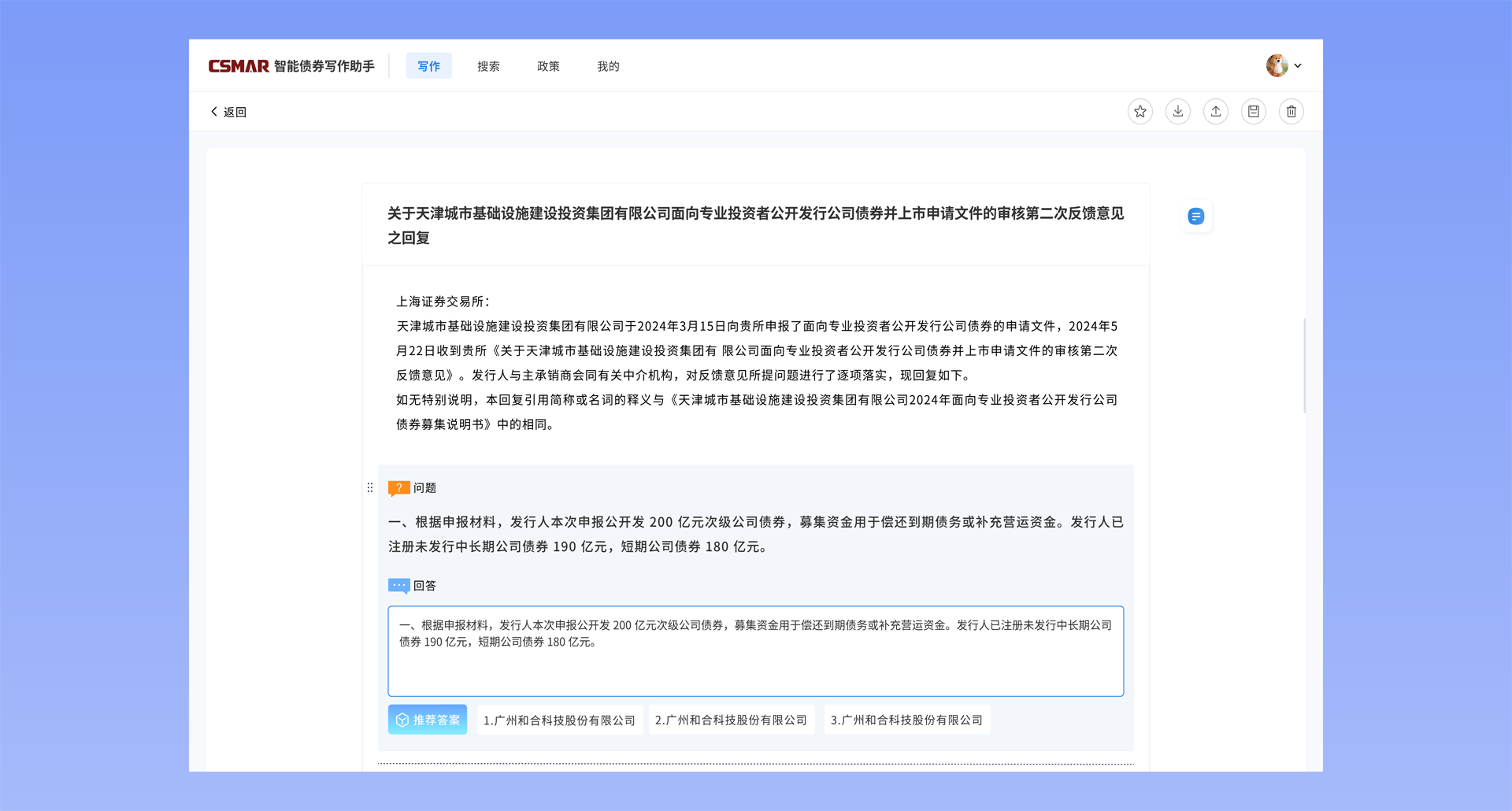
Task: Switch to the 写作 tab
Action: tap(428, 66)
